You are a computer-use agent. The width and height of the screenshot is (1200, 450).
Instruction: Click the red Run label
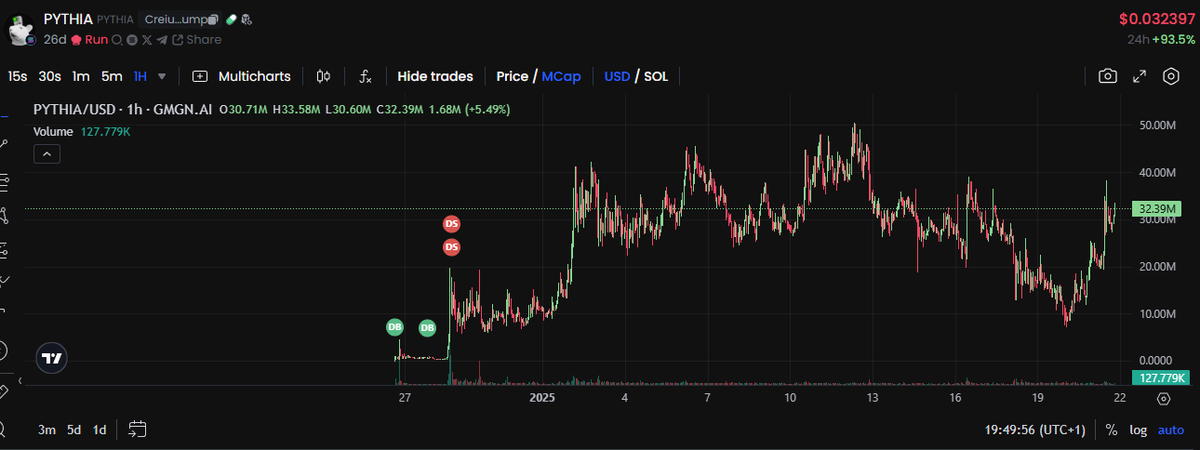(96, 39)
